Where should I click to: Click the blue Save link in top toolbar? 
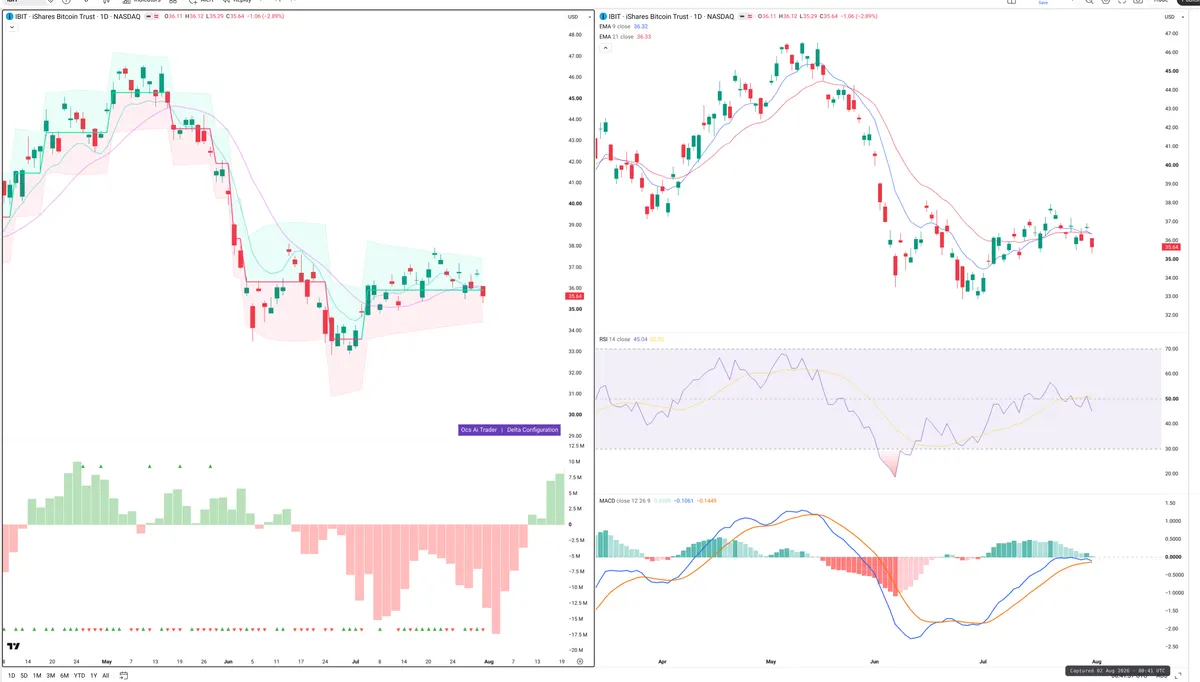tap(1043, 3)
